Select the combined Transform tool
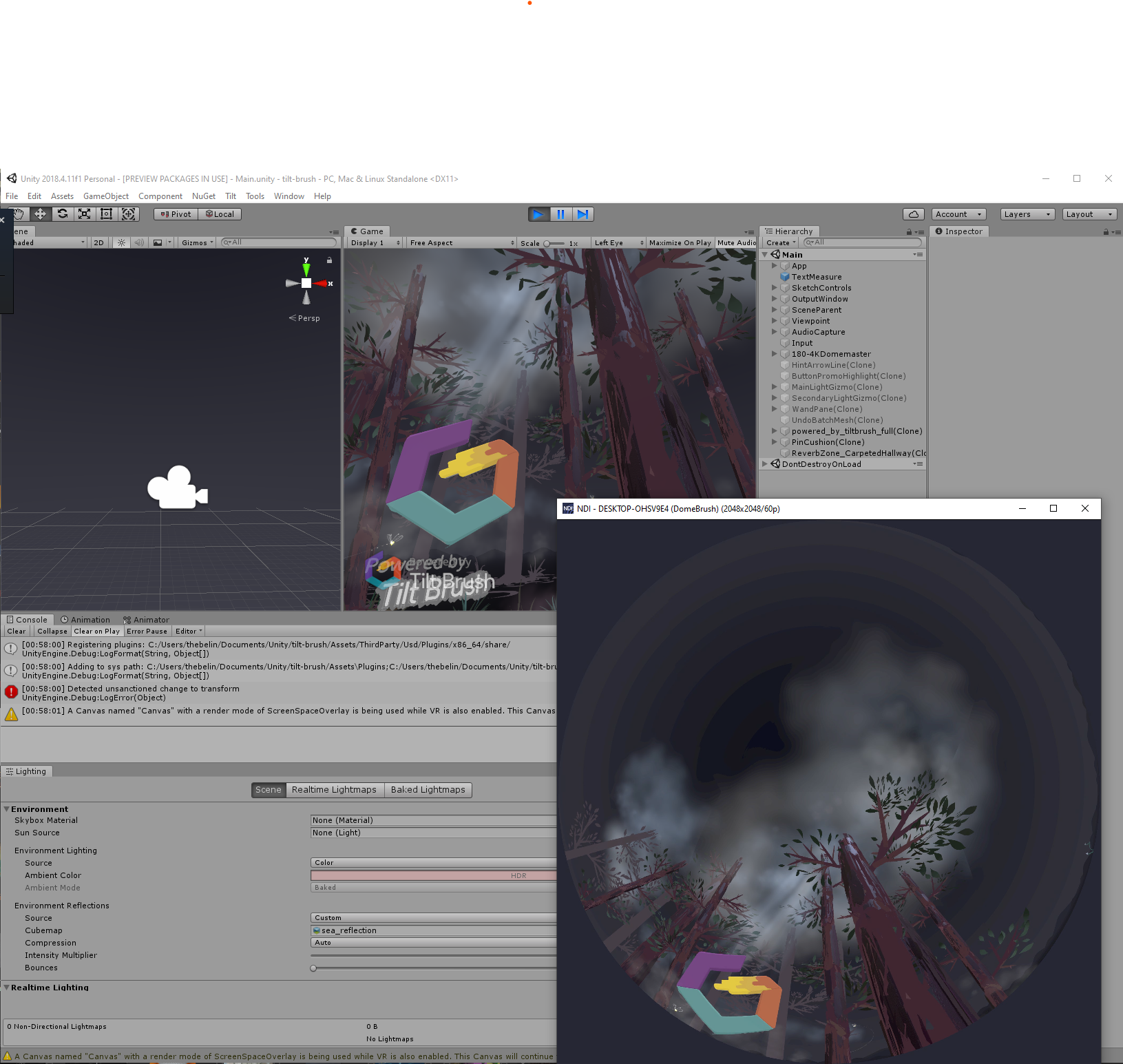 (129, 214)
